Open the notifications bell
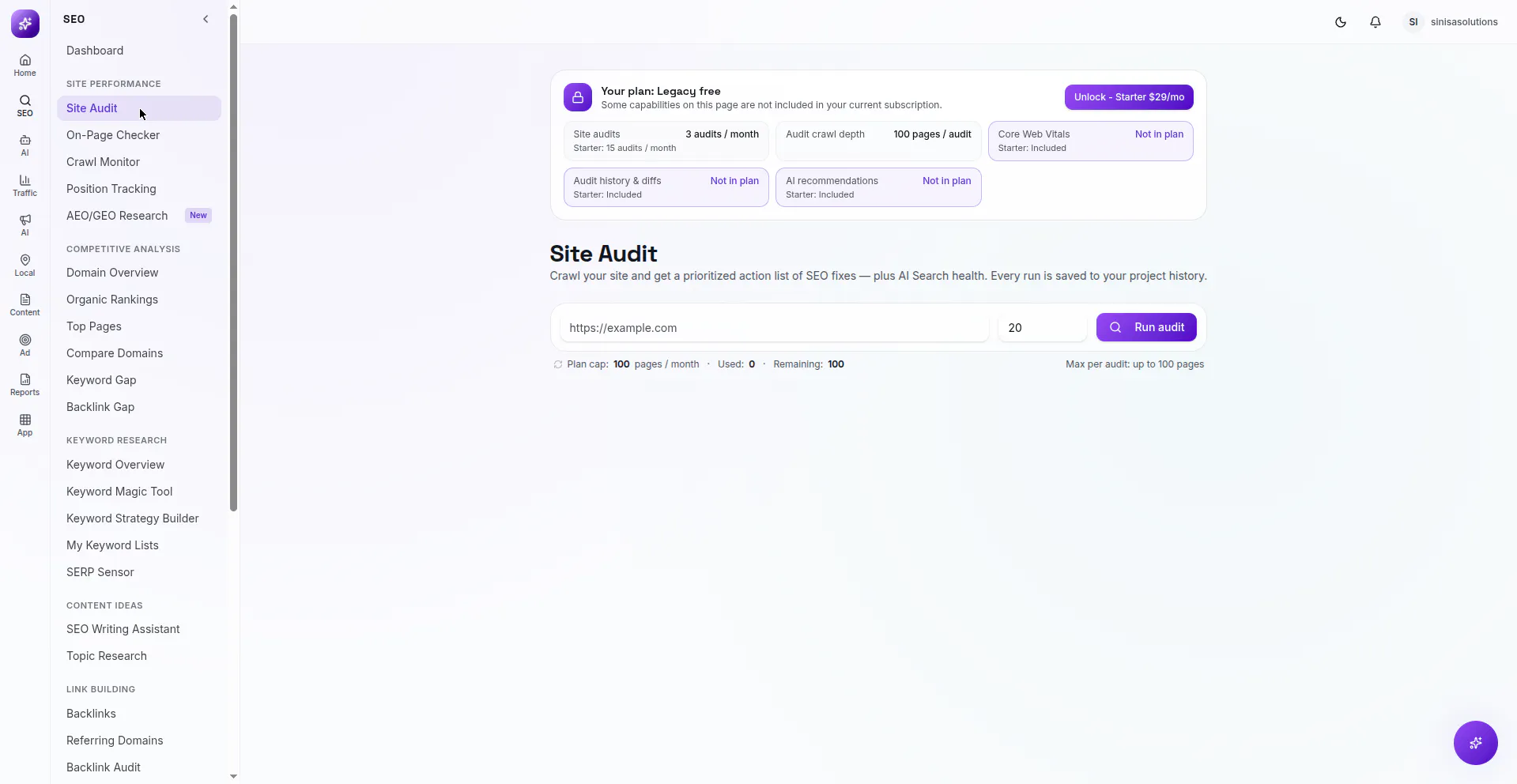Viewport: 1517px width, 784px height. tap(1375, 22)
